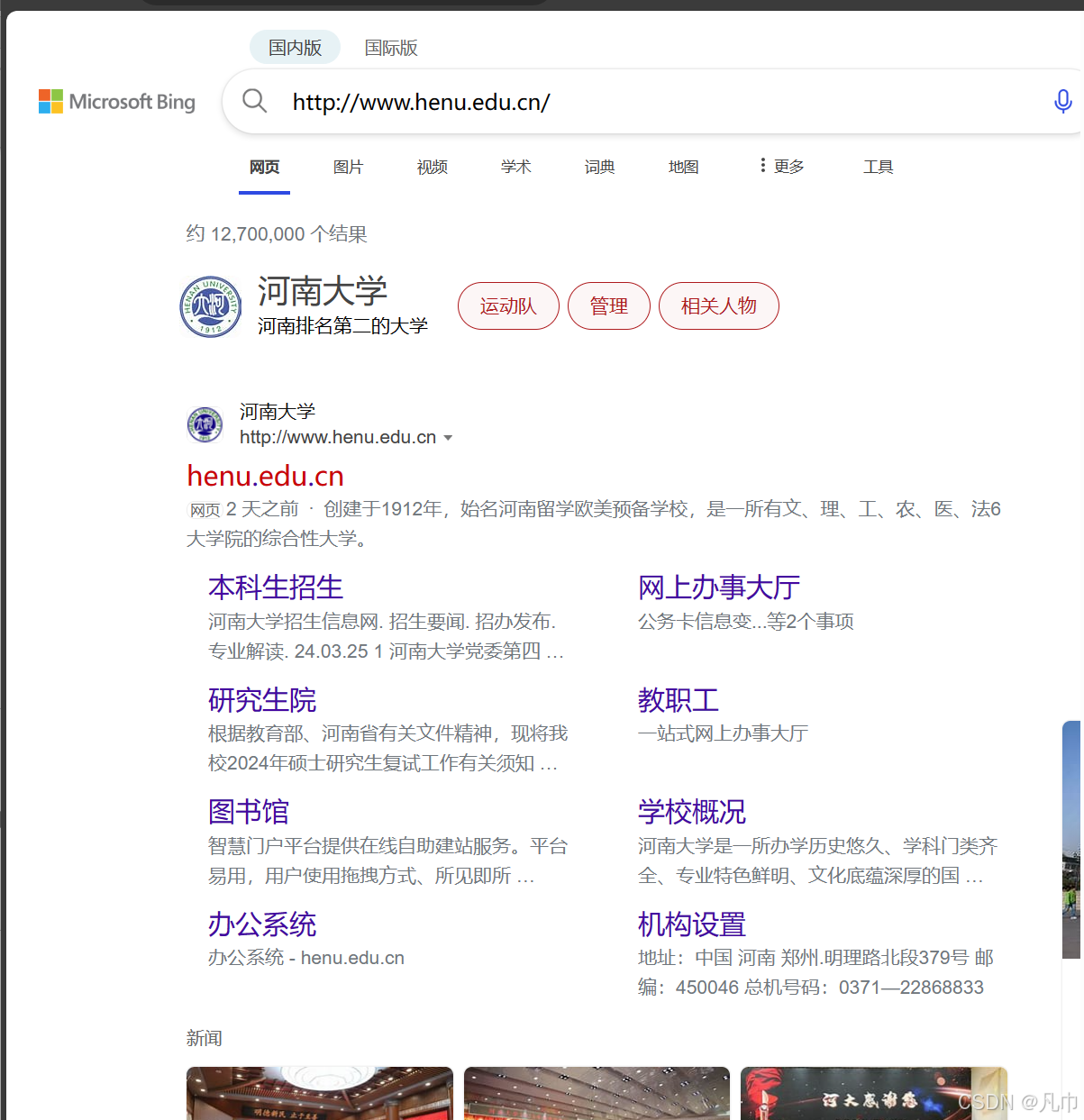Open the 研究生院 sitelink
This screenshot has height=1120, width=1084.
pos(262,700)
